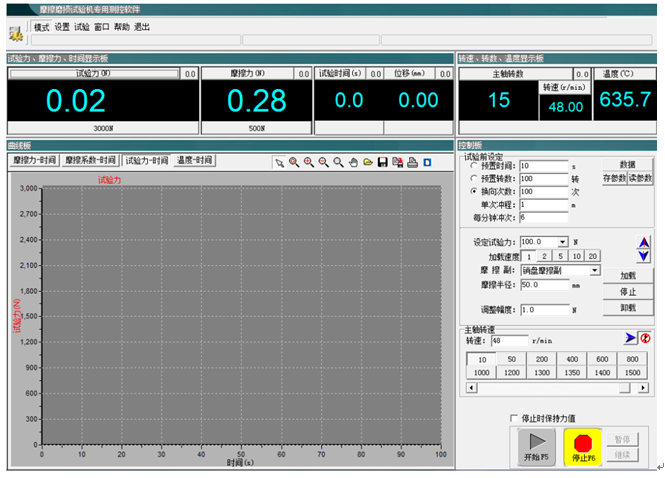Click the floppy disk save icon
The image size is (665, 478).
click(x=382, y=162)
